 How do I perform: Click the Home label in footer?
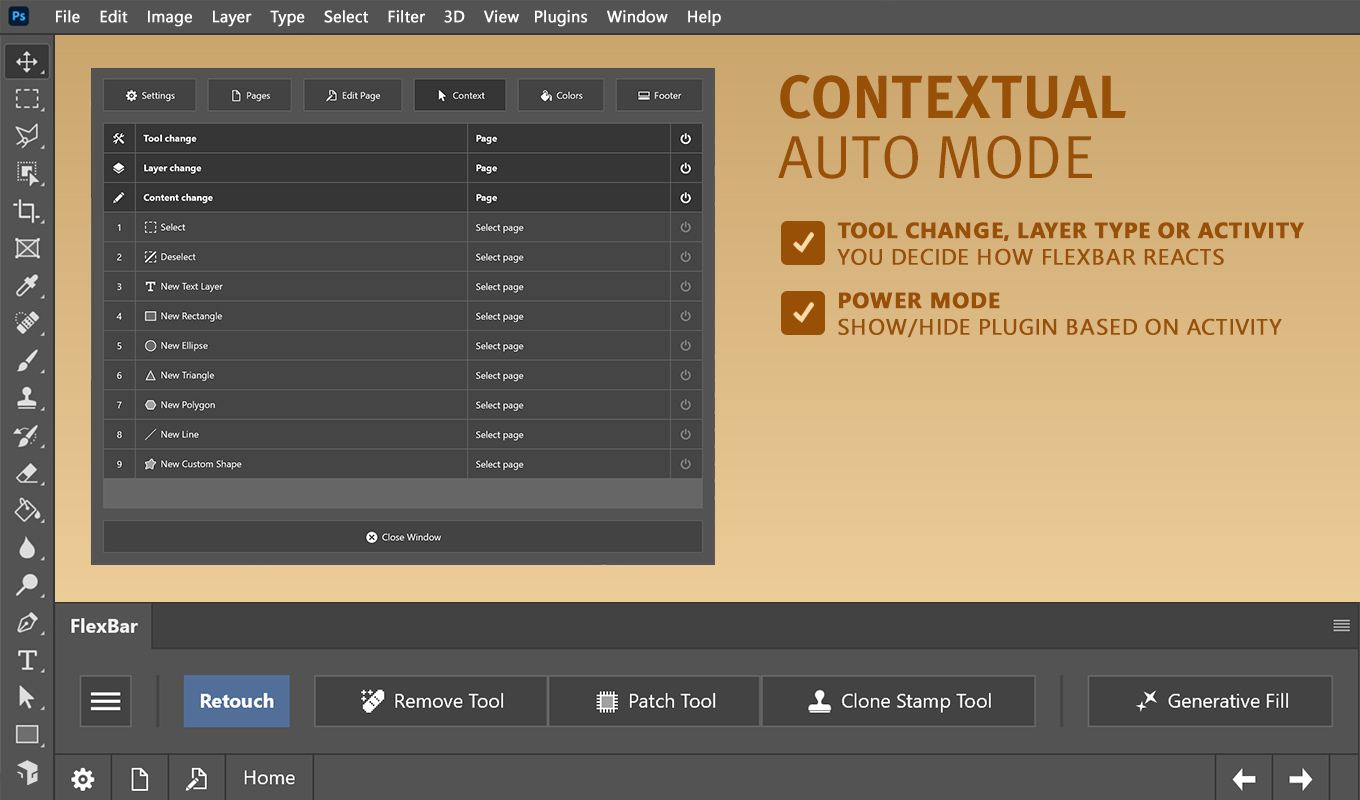point(269,778)
